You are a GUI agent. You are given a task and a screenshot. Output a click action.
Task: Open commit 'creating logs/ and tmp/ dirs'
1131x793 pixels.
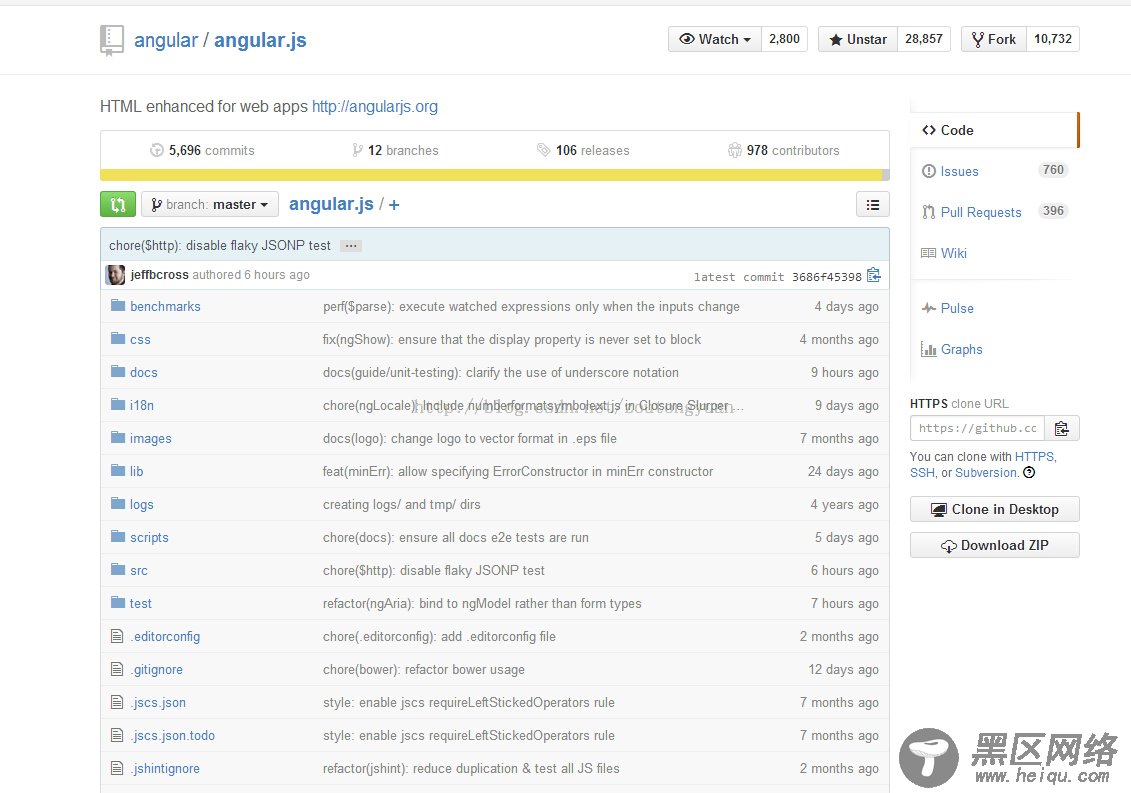point(402,504)
